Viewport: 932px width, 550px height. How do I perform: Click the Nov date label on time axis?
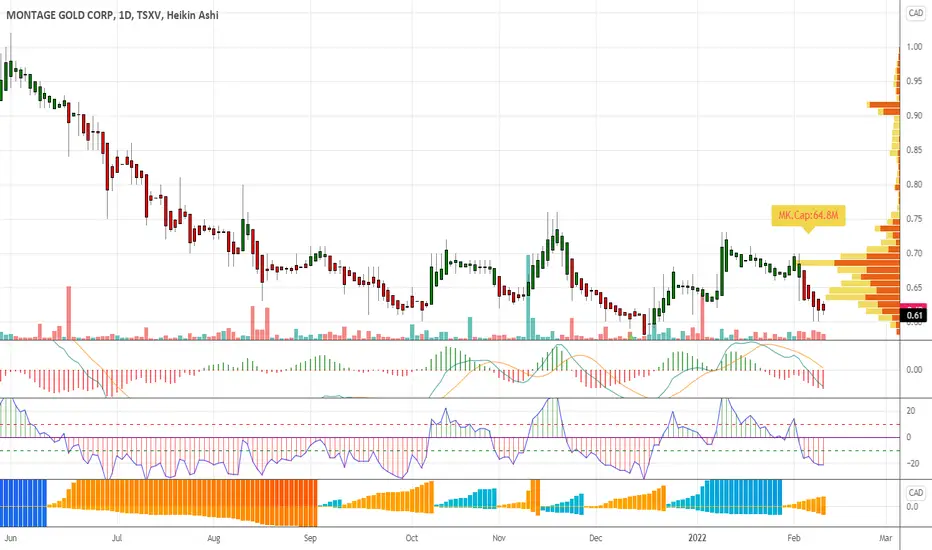(499, 538)
